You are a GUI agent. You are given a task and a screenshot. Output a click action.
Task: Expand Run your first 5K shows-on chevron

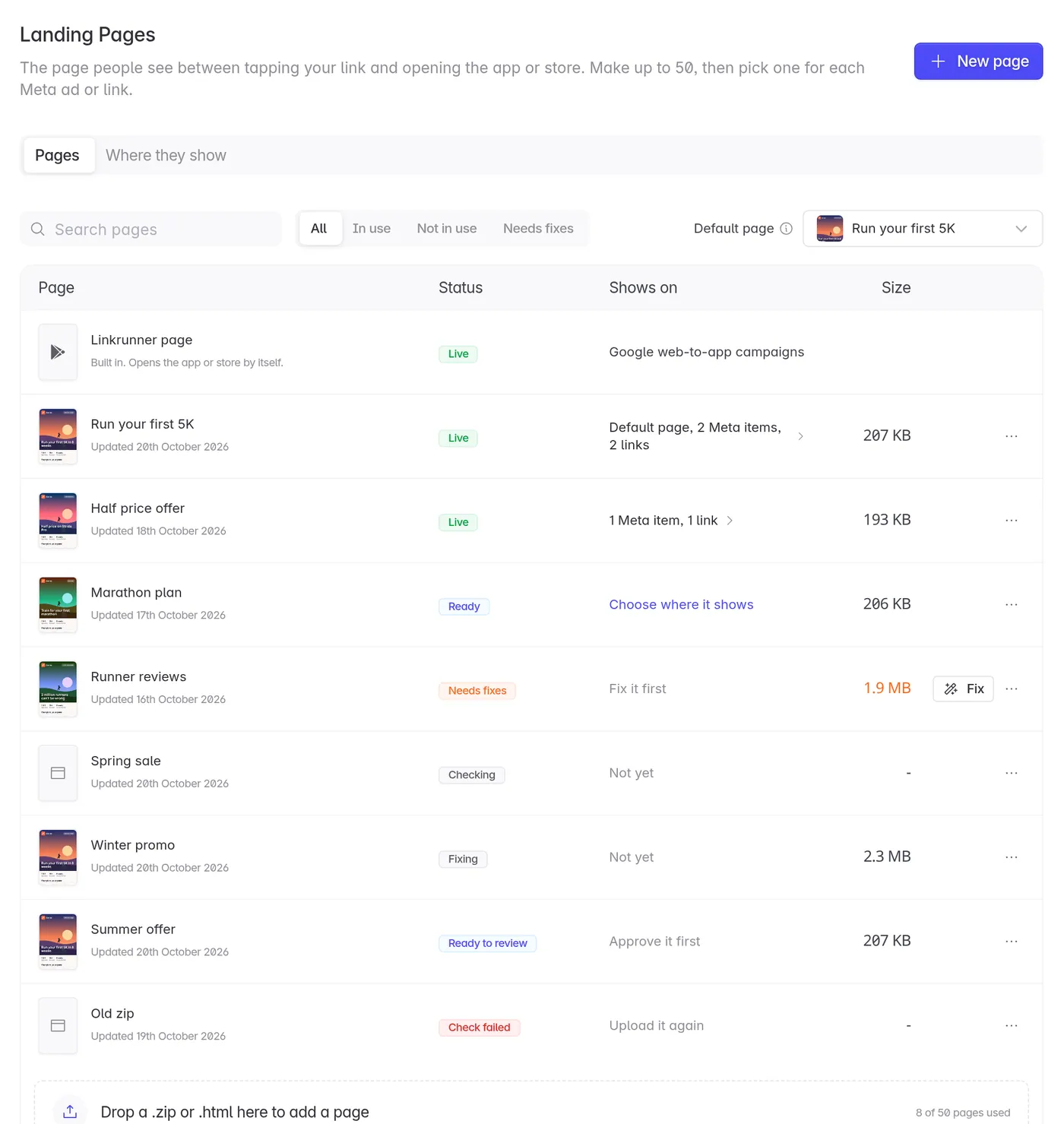(800, 436)
